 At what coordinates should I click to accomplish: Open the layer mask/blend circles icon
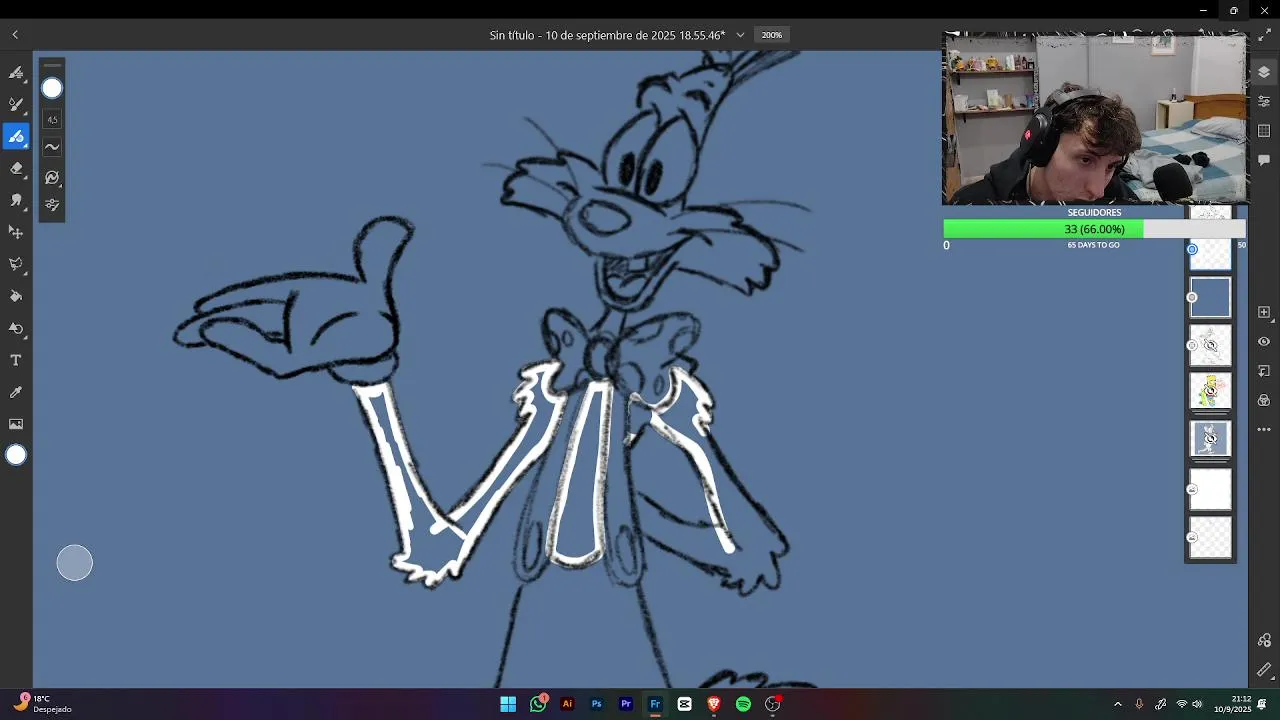point(1264,400)
